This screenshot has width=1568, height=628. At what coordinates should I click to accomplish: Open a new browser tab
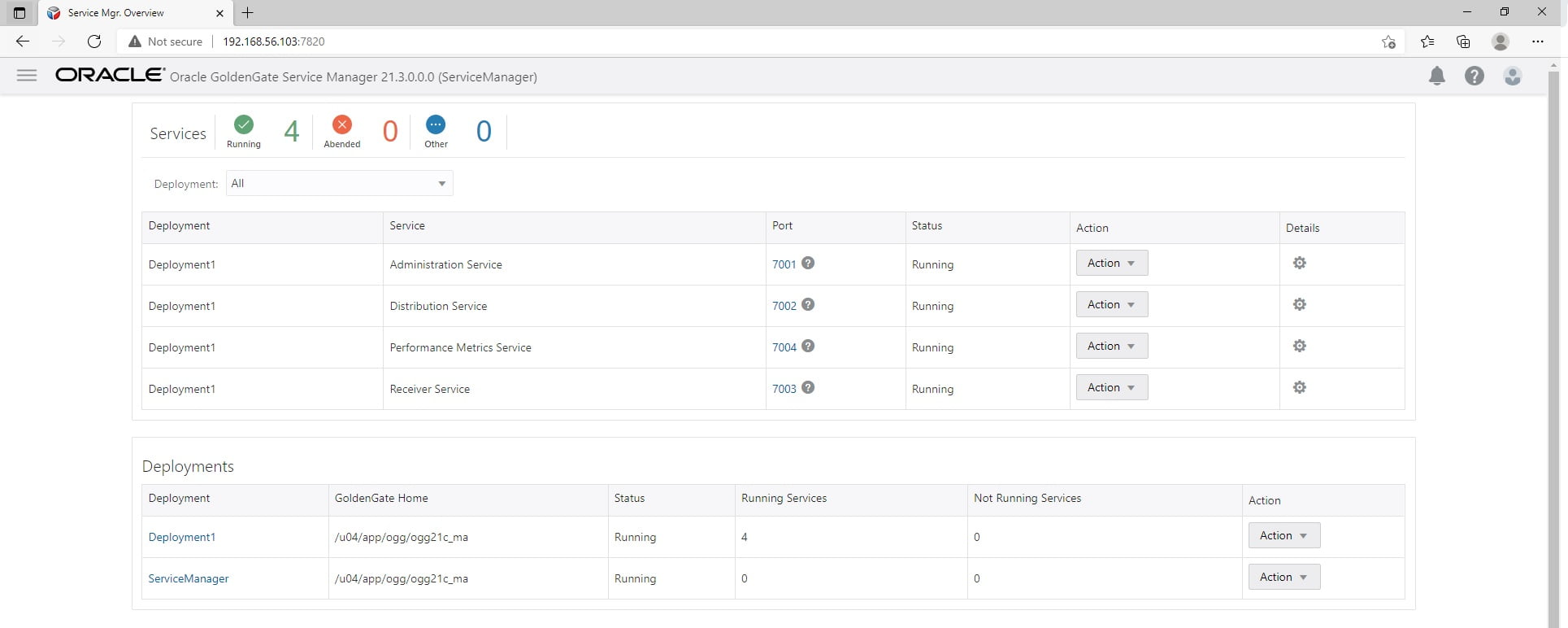point(248,13)
